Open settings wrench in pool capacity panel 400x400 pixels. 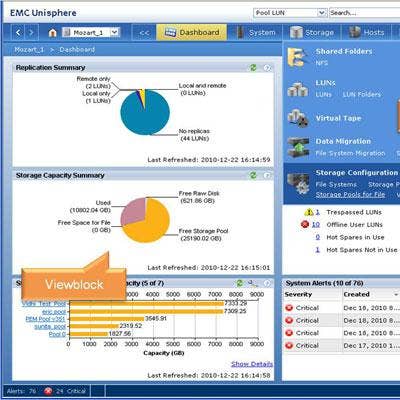point(253,283)
